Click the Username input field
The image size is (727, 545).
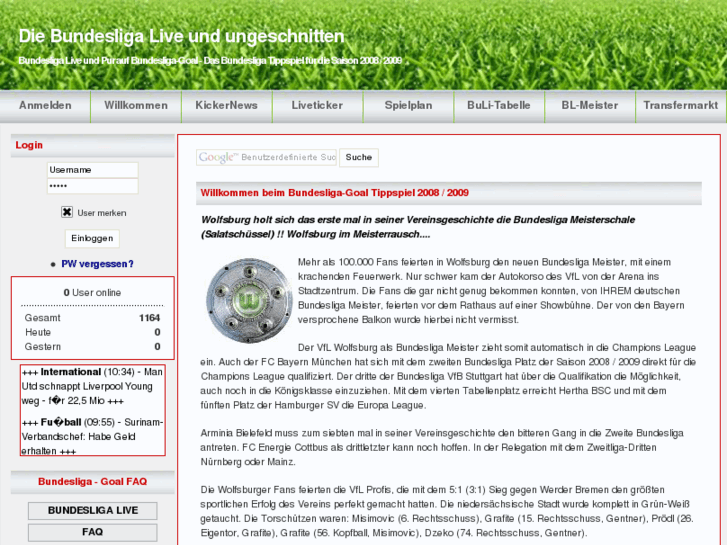(x=93, y=170)
